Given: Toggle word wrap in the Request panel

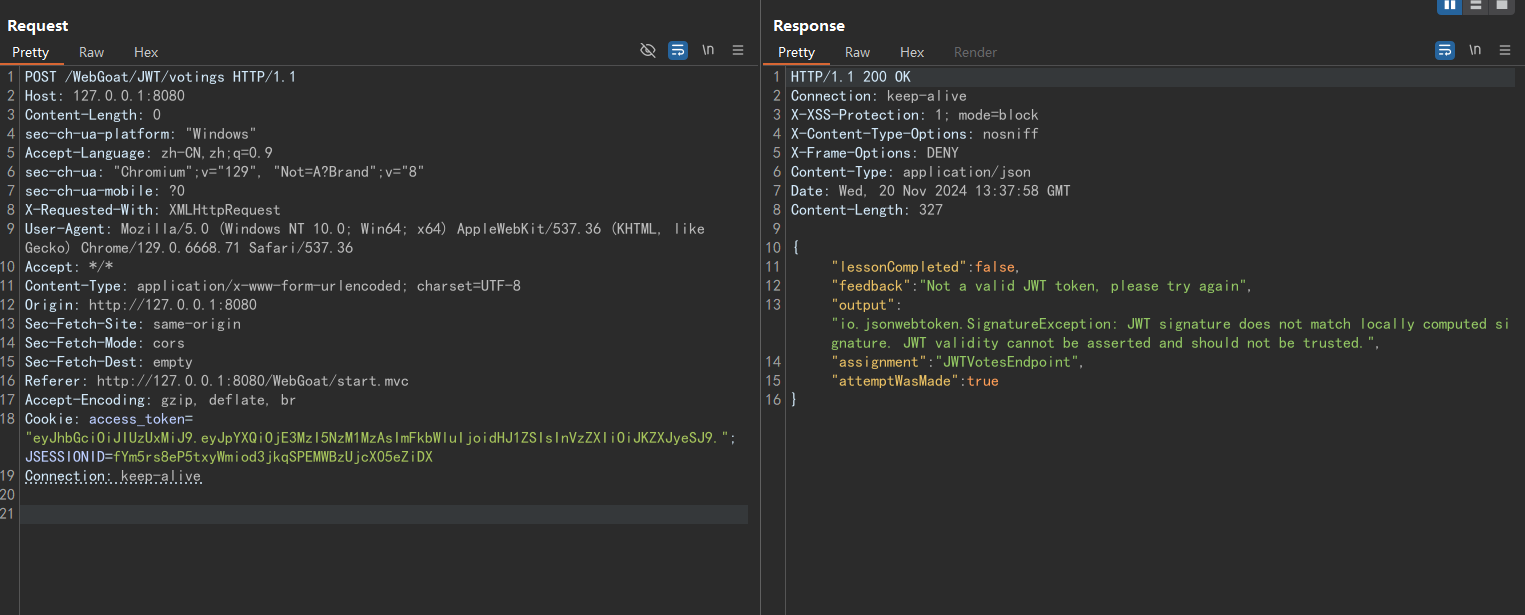Looking at the screenshot, I should pos(678,50).
